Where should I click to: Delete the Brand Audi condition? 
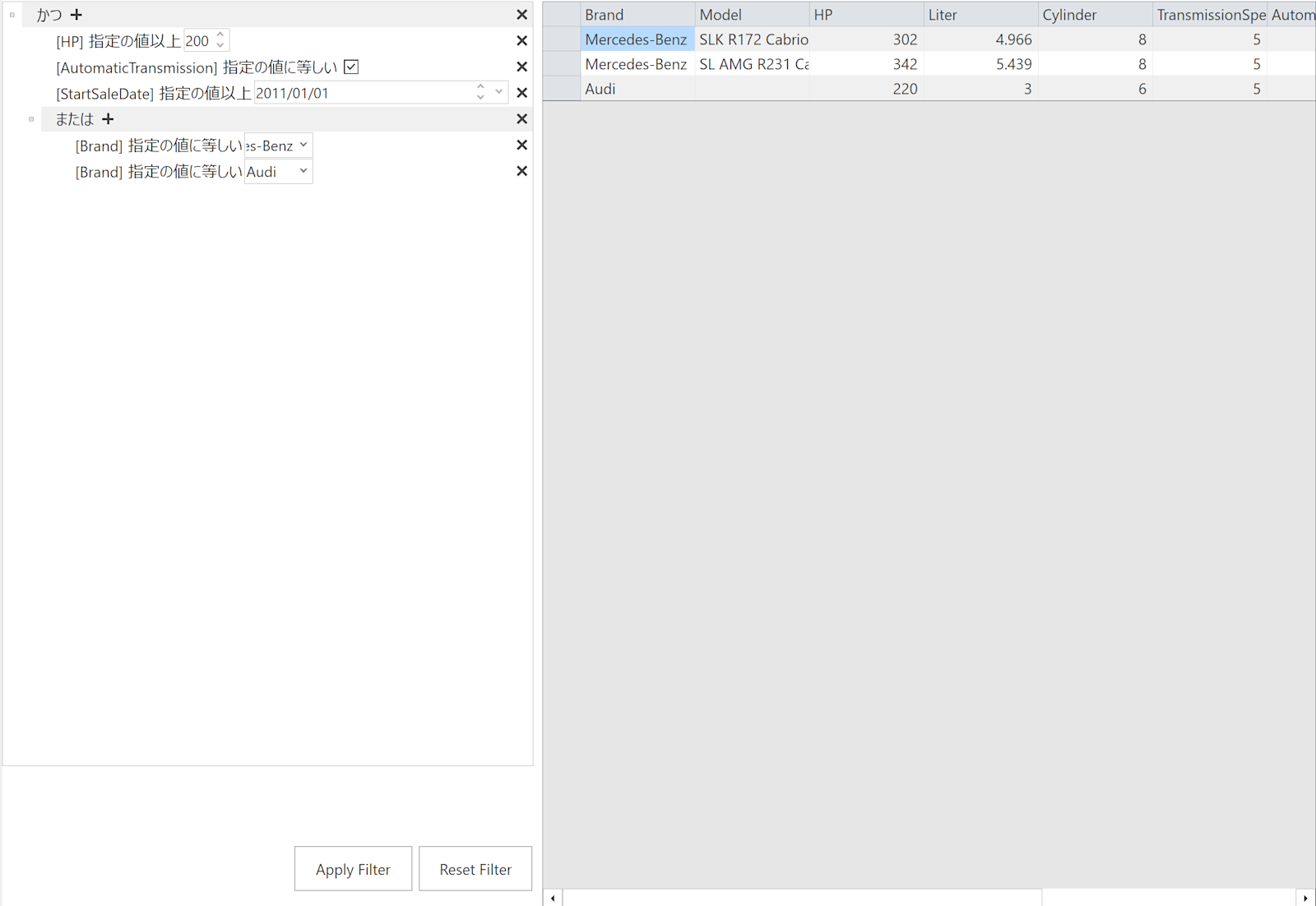coord(521,171)
